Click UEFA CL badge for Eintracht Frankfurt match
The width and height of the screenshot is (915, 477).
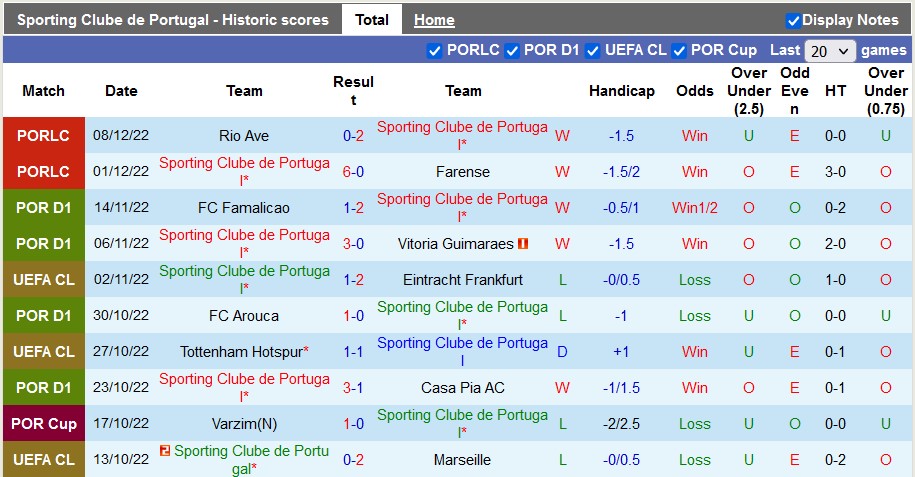(44, 279)
